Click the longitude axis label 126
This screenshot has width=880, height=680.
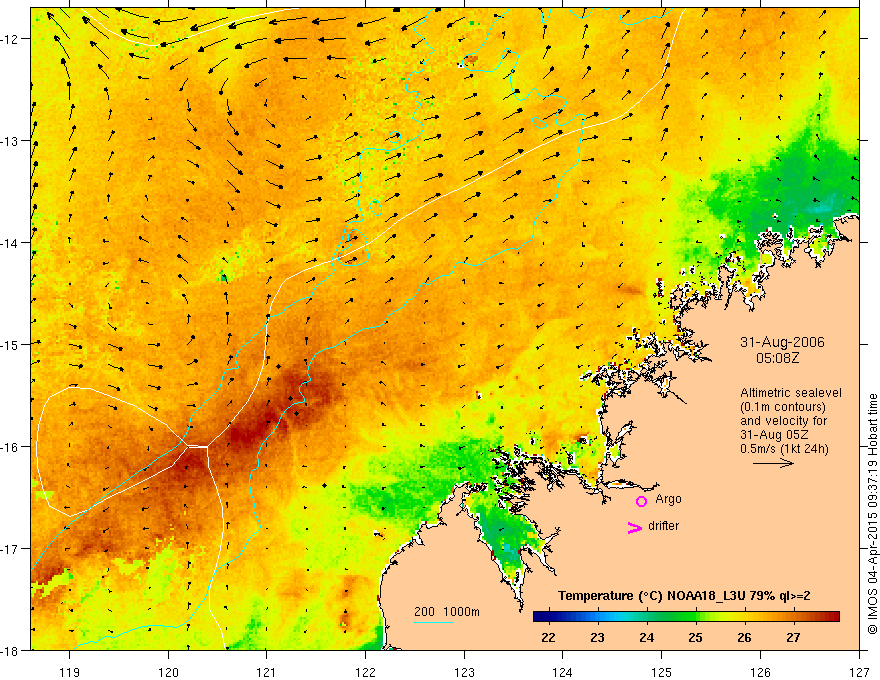[x=760, y=672]
